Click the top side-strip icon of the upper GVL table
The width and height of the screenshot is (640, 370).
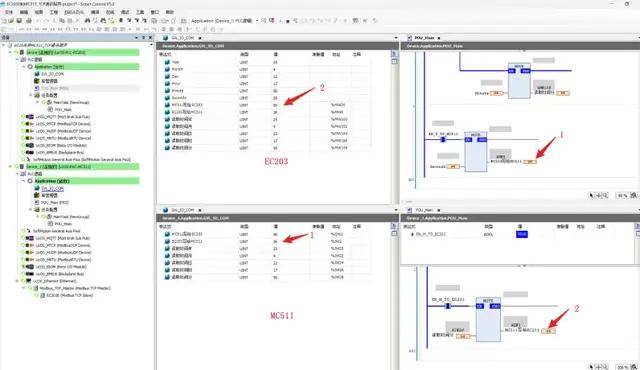394,54
